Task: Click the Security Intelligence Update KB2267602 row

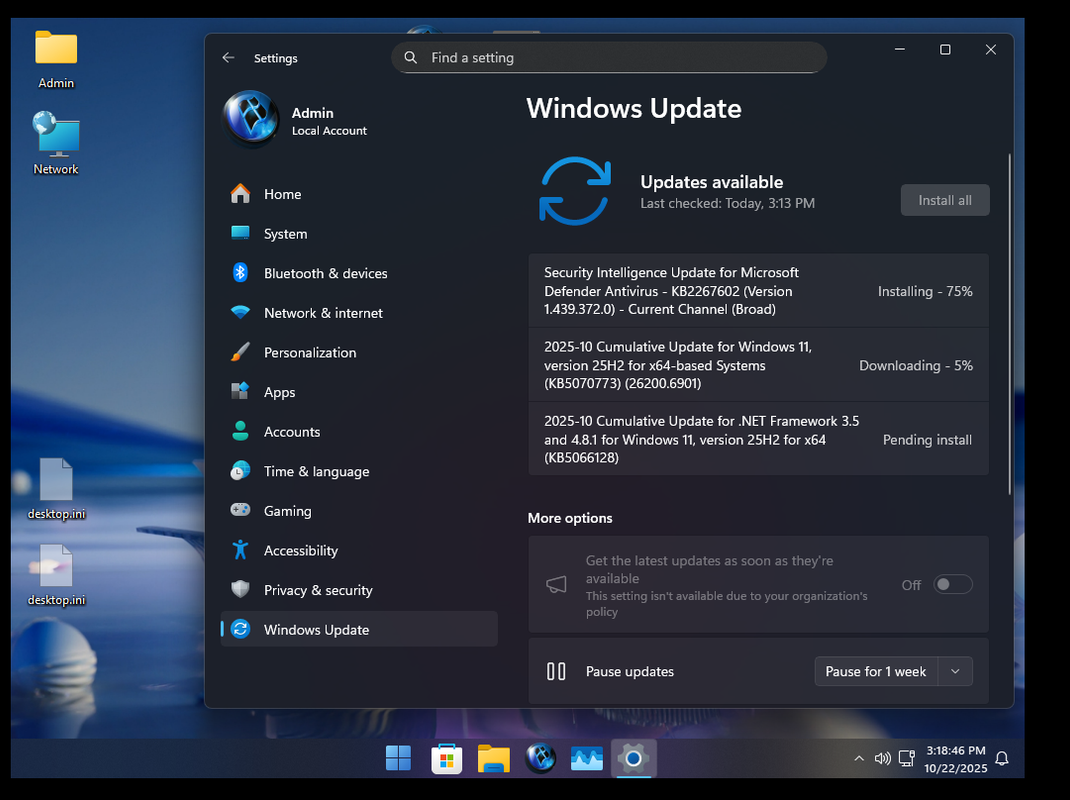Action: tap(758, 291)
